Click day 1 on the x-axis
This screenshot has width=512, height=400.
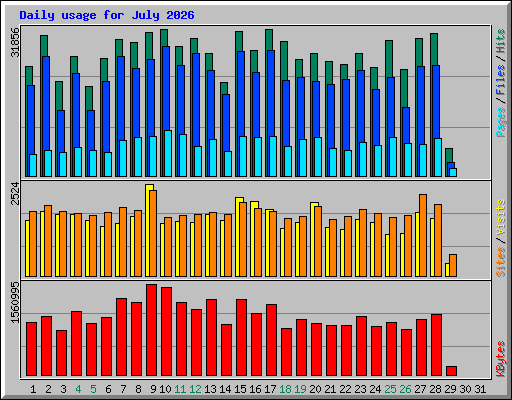[x=33, y=389]
